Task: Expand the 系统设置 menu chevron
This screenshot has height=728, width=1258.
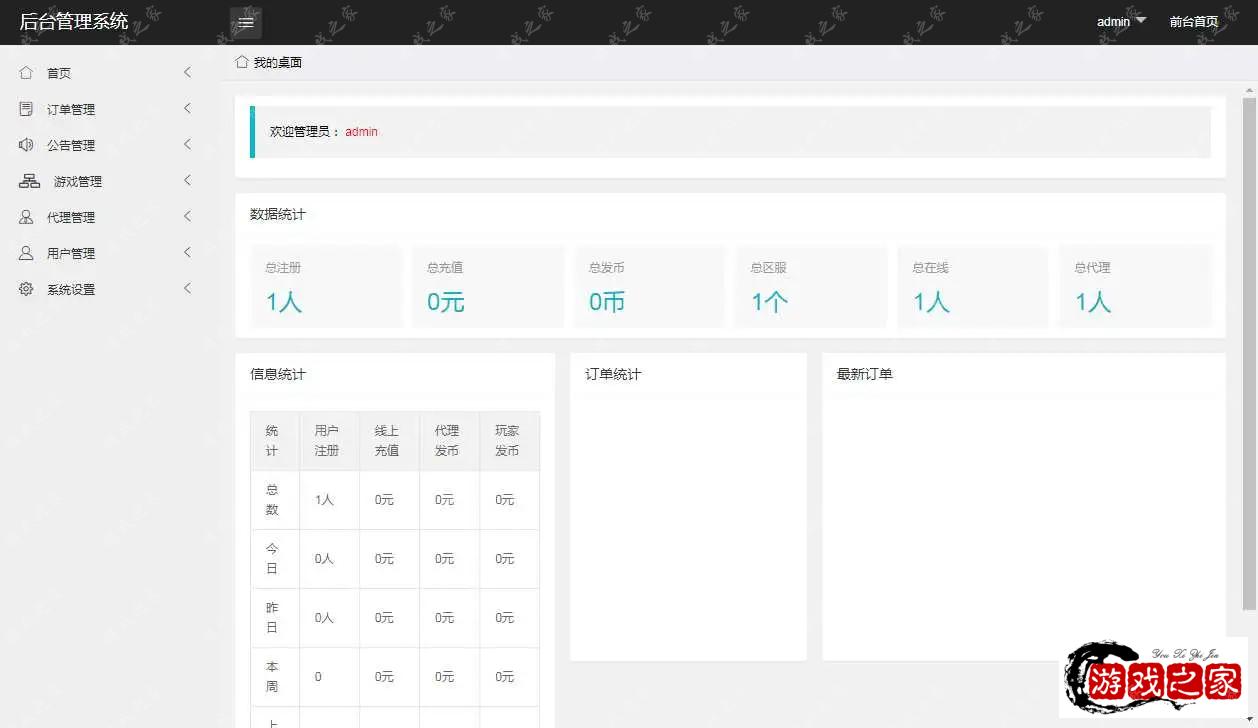Action: tap(187, 289)
